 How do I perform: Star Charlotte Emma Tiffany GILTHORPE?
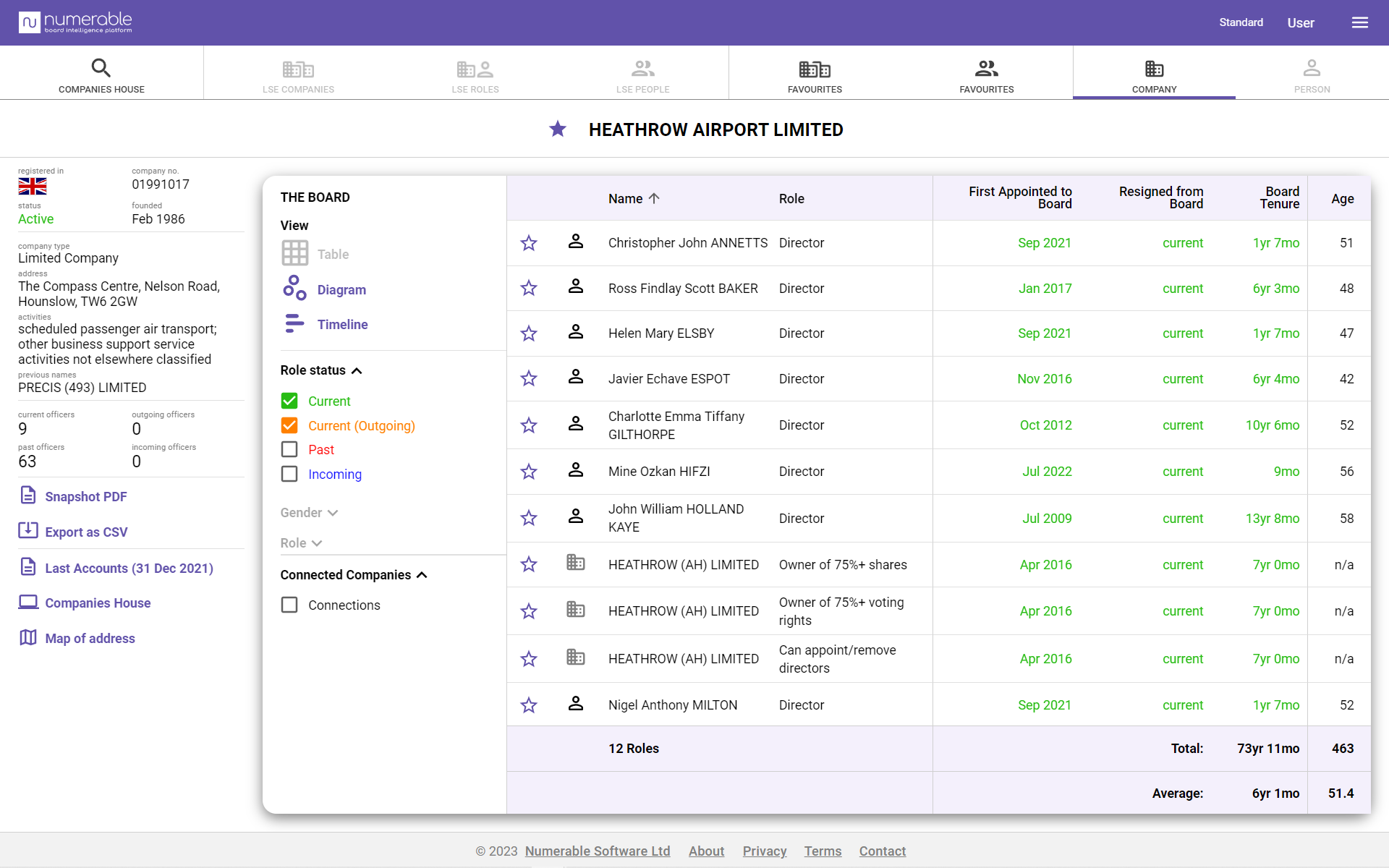[x=529, y=425]
